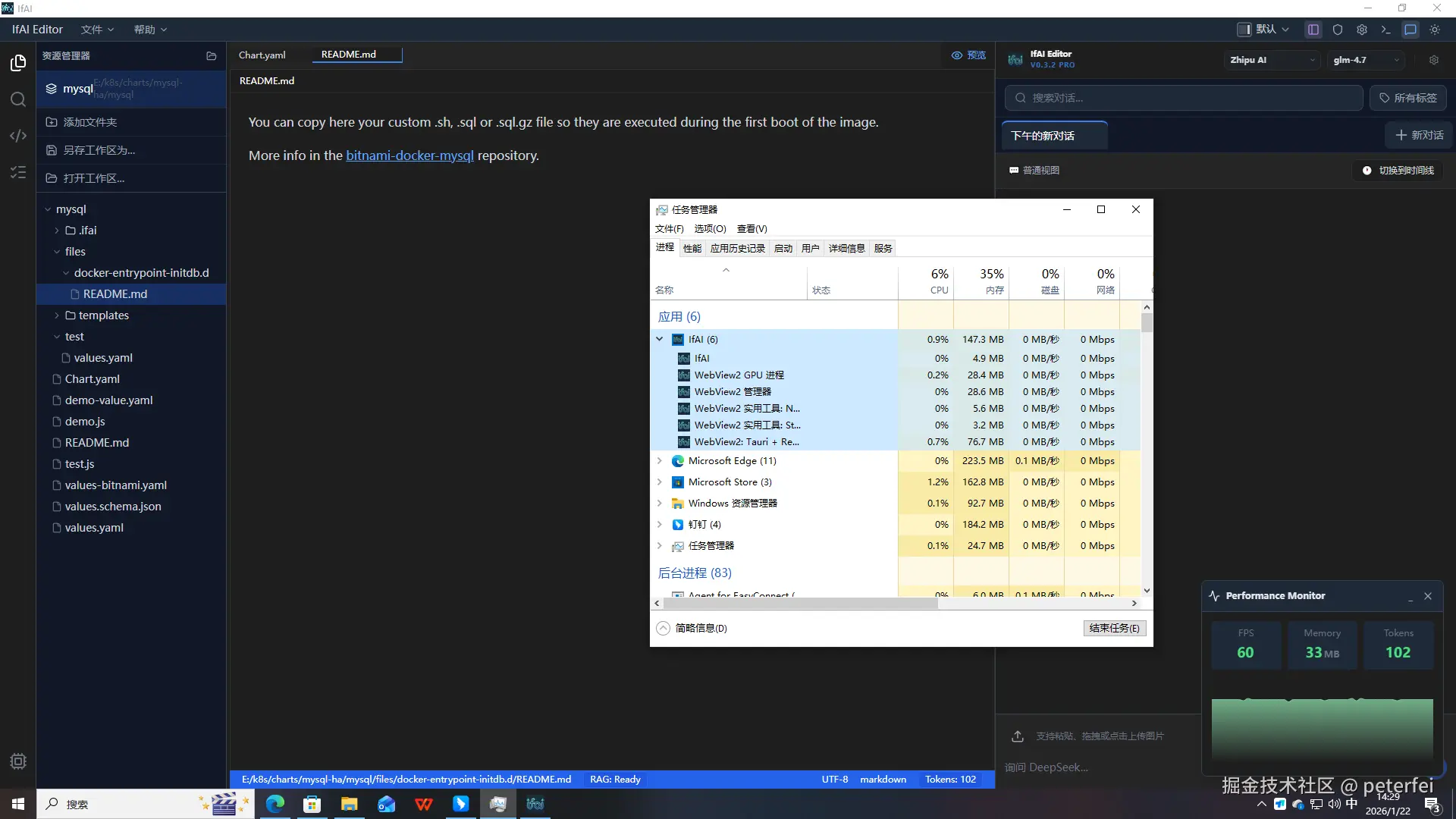Click the code brackets sidebar icon
Viewport: 1456px width, 819px height.
[x=18, y=136]
